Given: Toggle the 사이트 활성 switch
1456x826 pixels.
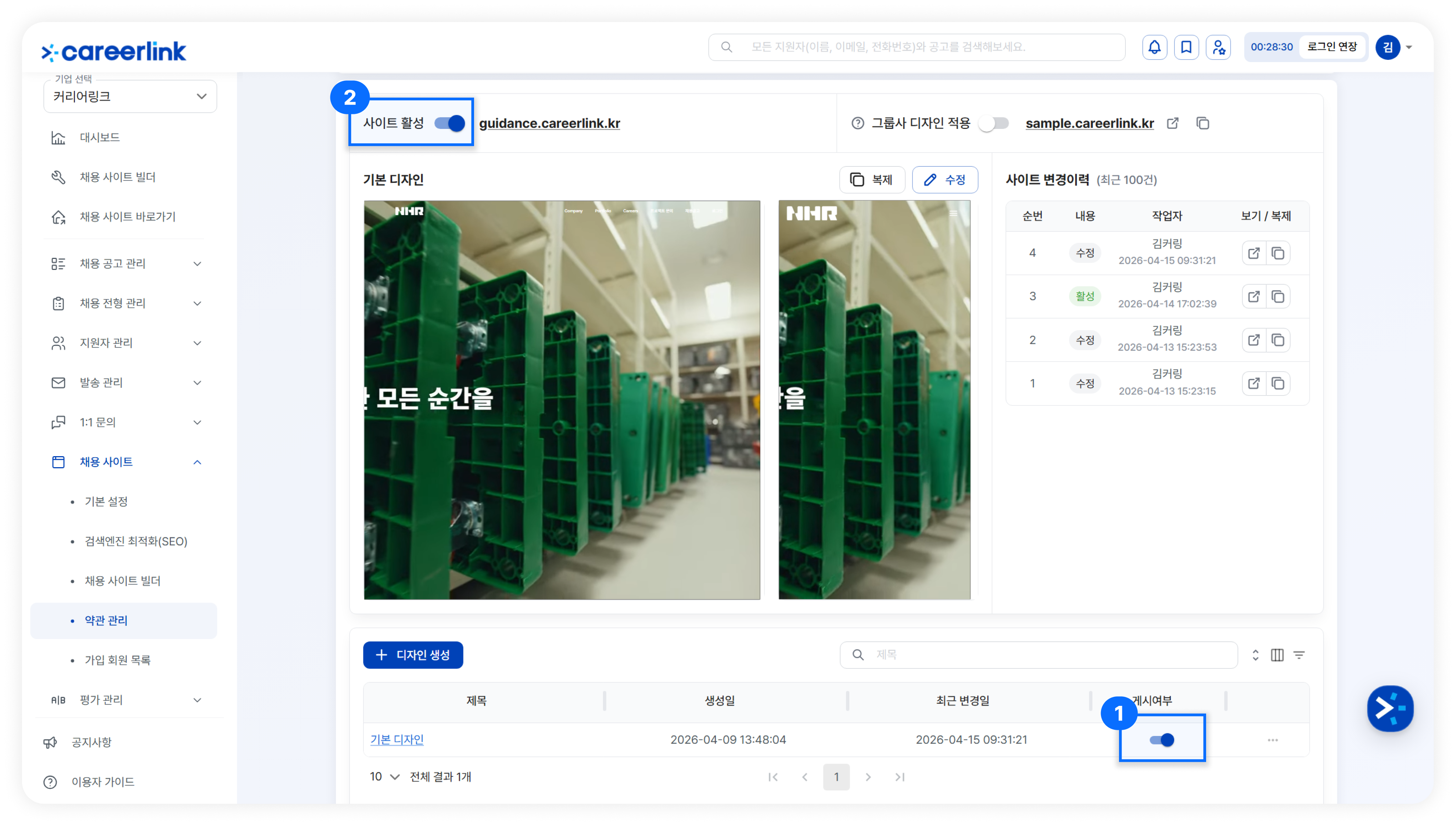Looking at the screenshot, I should (449, 123).
